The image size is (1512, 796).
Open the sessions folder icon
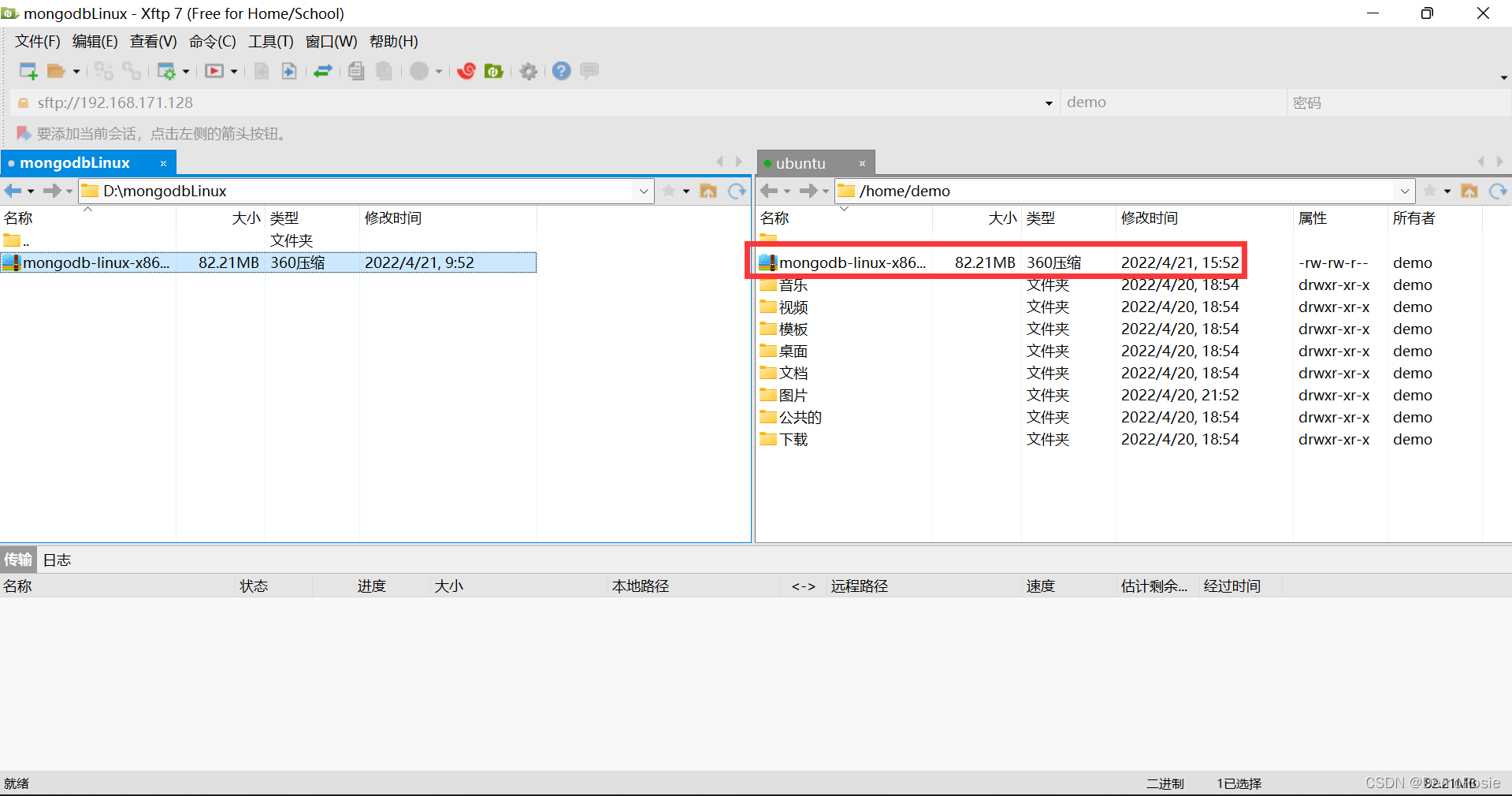click(x=56, y=71)
